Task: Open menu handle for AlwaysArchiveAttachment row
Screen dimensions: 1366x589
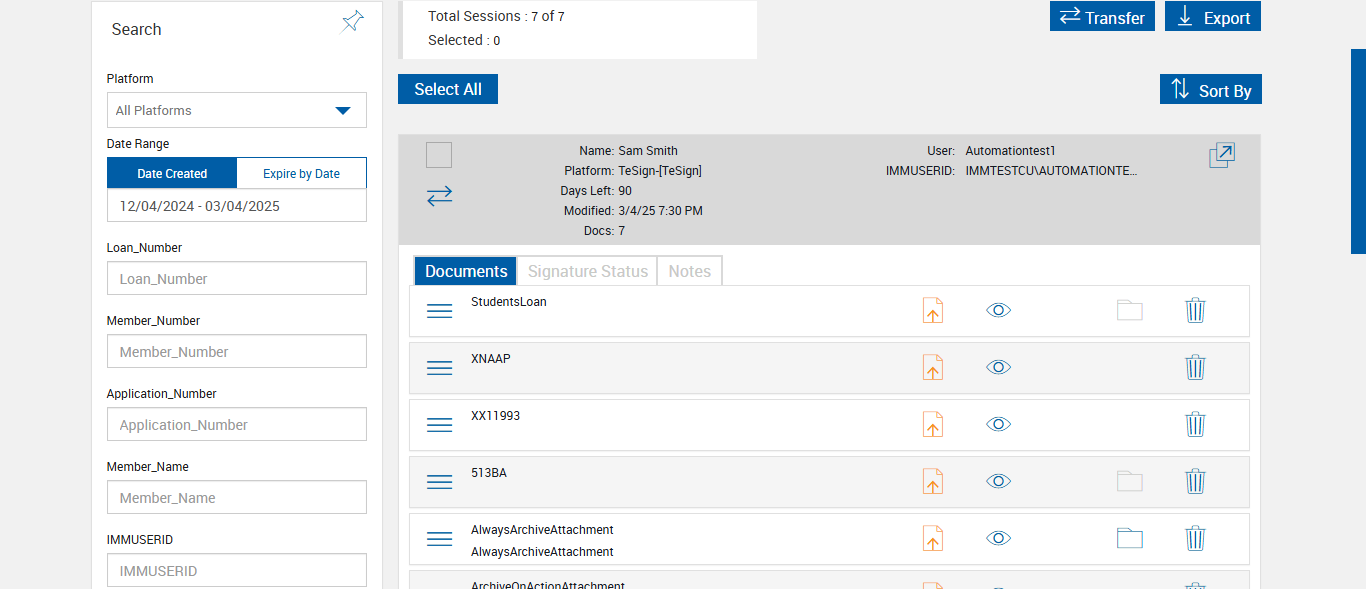Action: [440, 539]
